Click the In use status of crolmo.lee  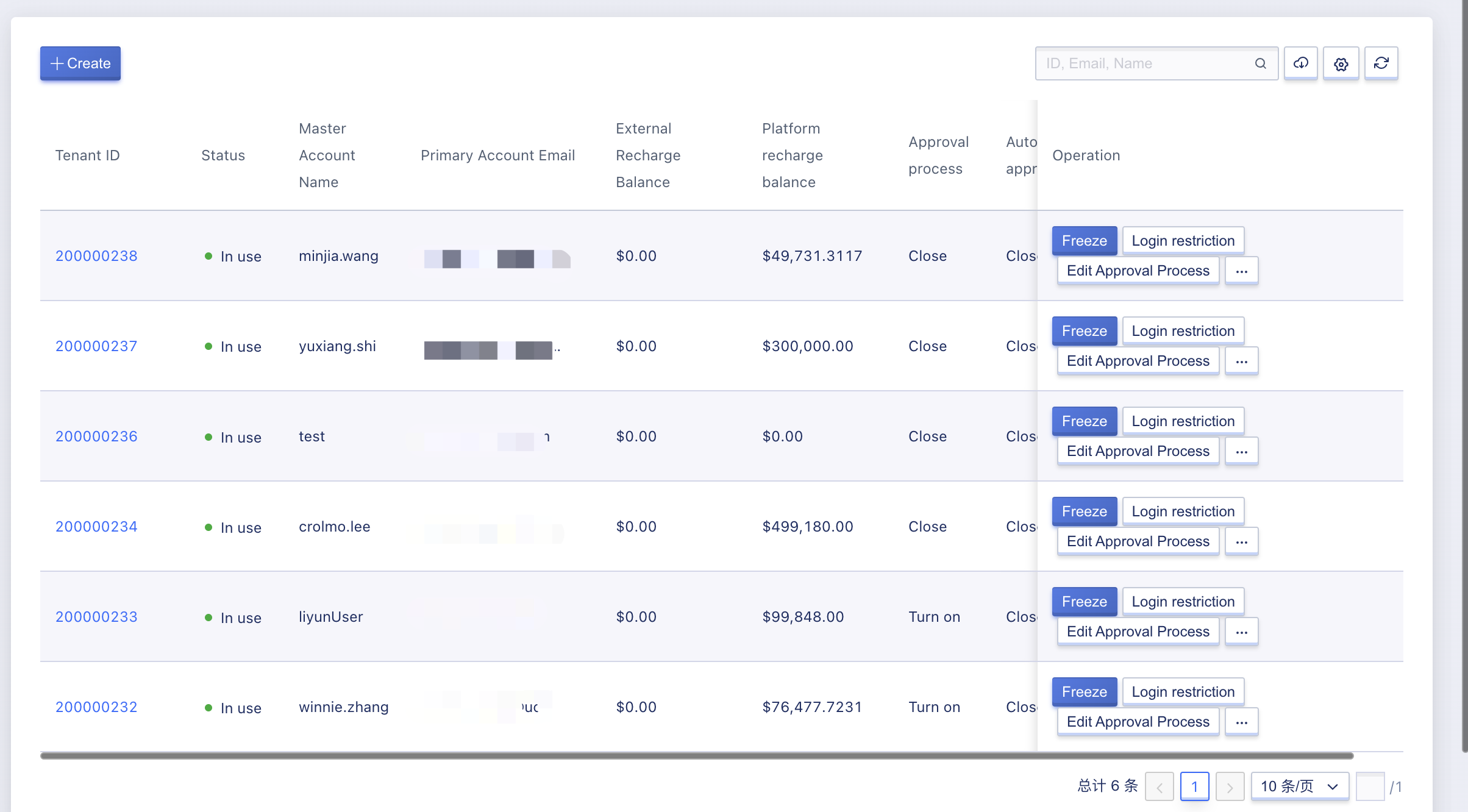(233, 527)
